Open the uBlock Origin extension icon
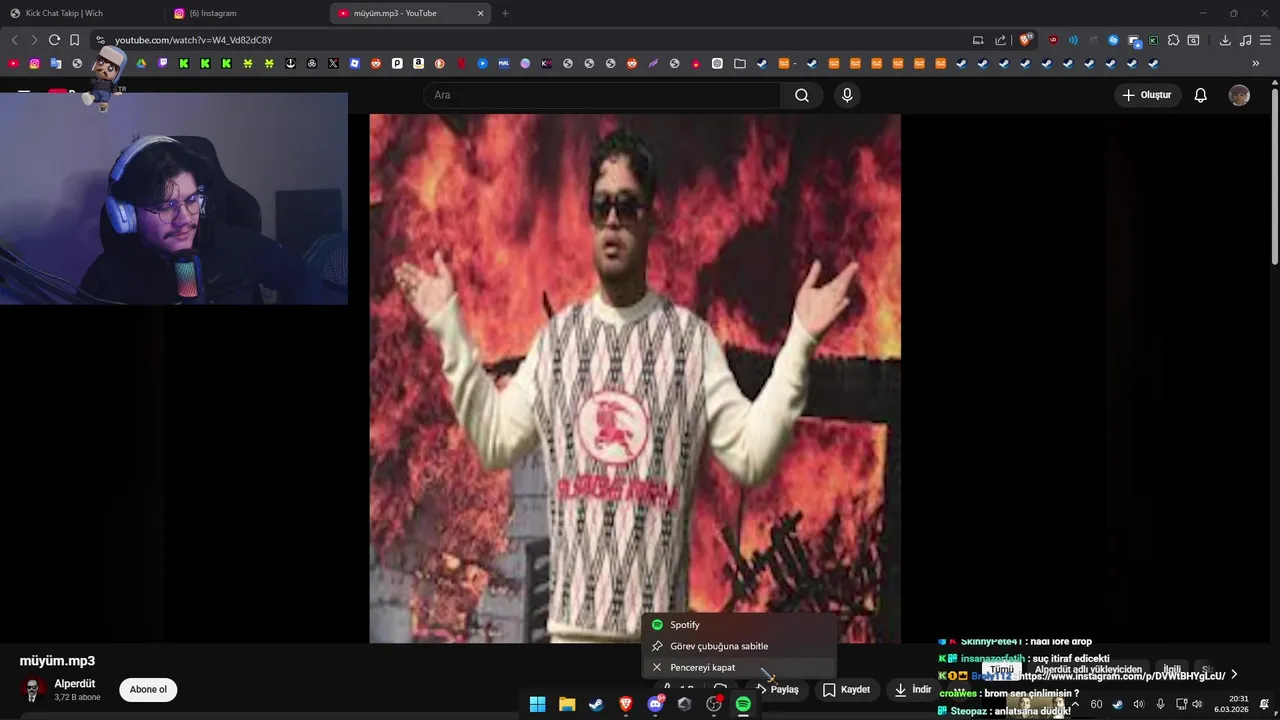This screenshot has height=720, width=1280. (1053, 40)
